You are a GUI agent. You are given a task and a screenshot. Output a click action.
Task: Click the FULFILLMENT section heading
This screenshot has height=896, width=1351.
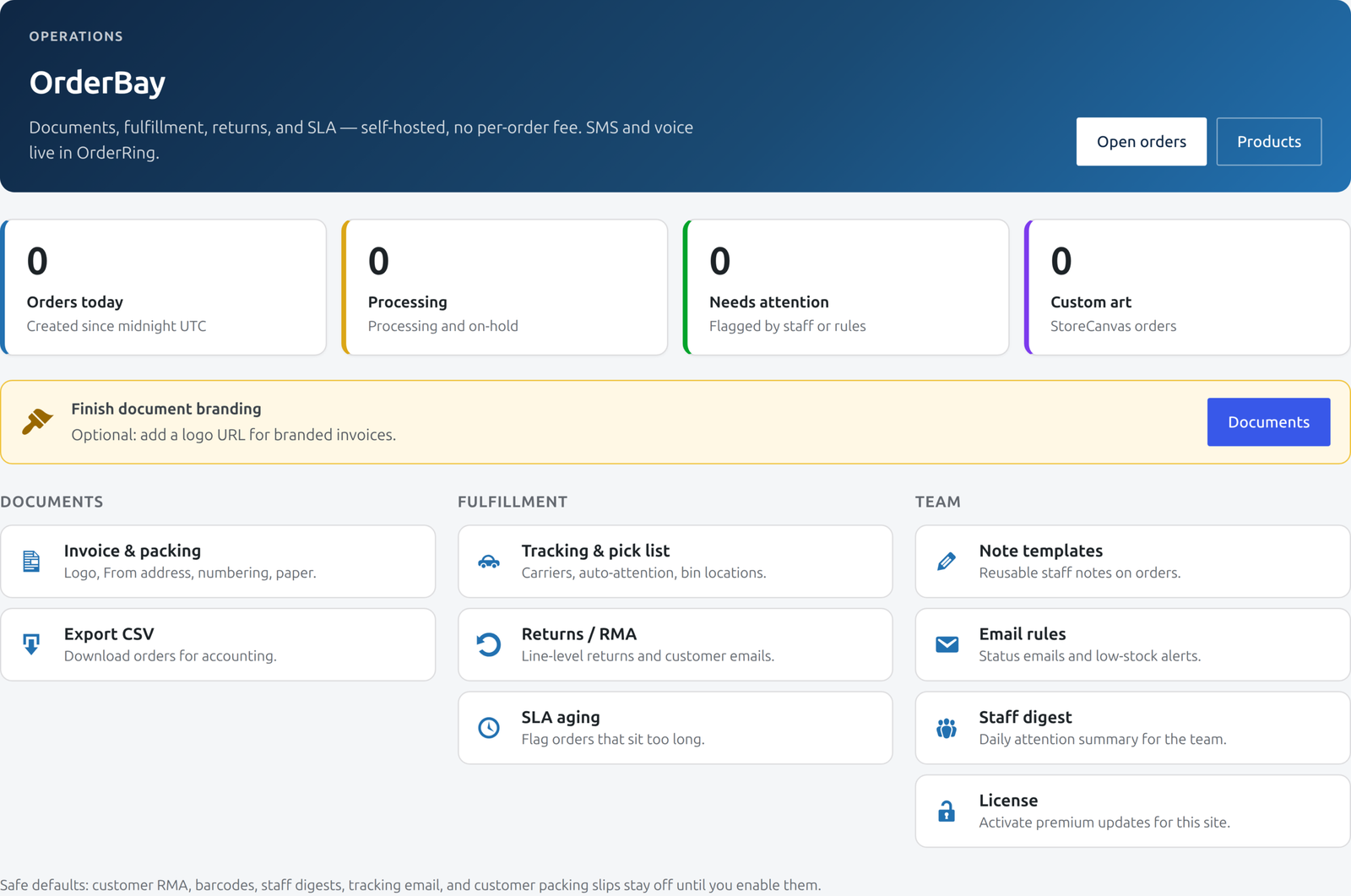513,502
